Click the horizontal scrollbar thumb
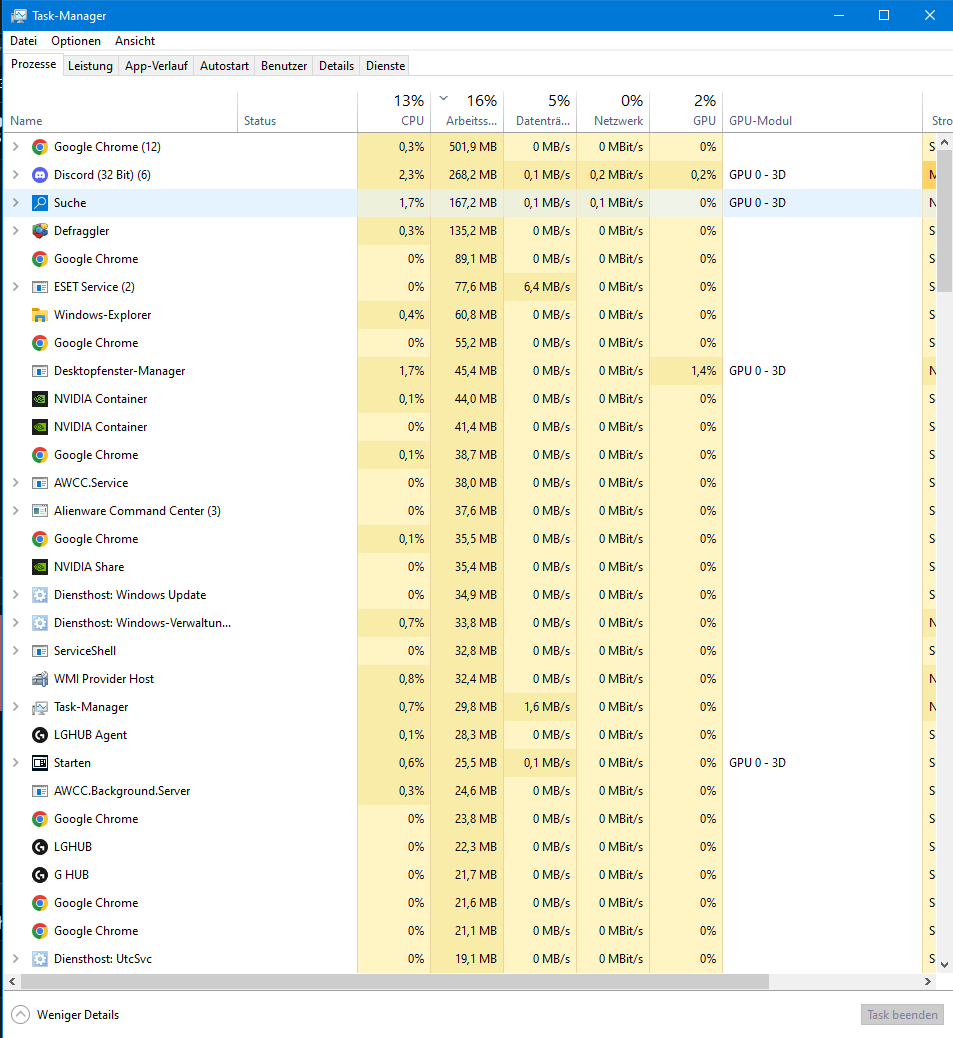This screenshot has width=953, height=1038. tap(394, 981)
